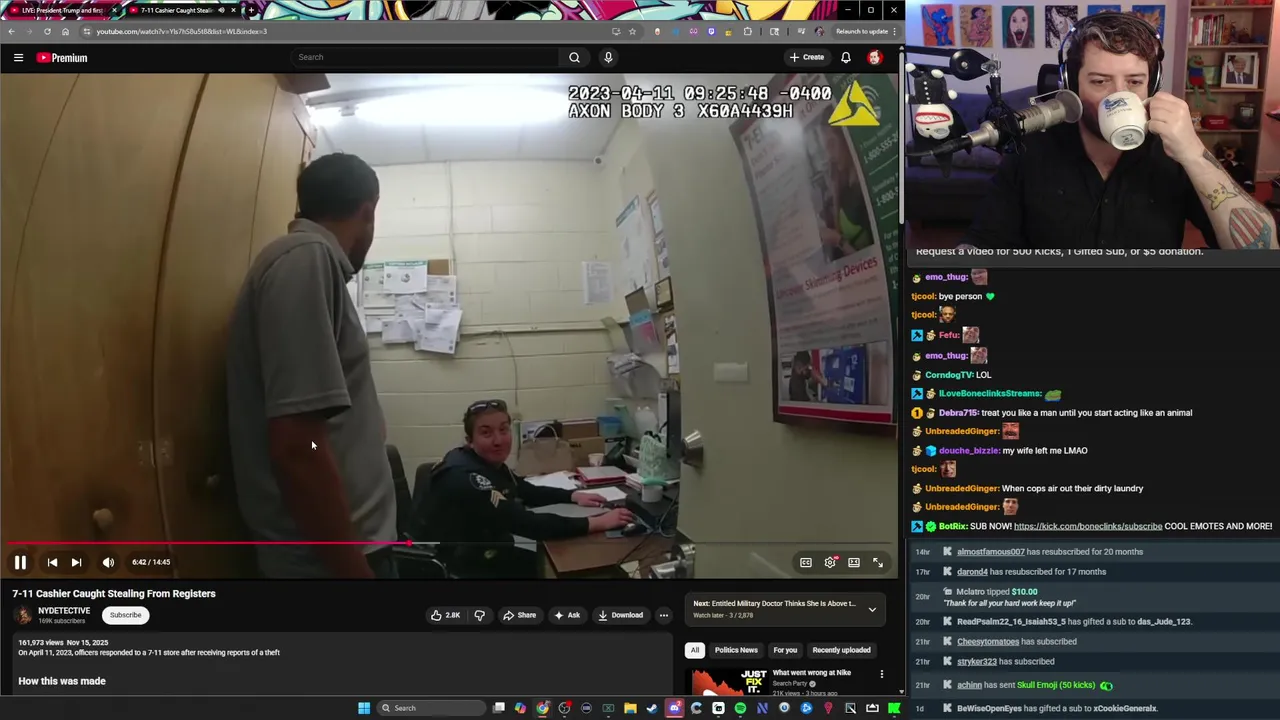
Task: Select the All filter chip
Action: 694,650
